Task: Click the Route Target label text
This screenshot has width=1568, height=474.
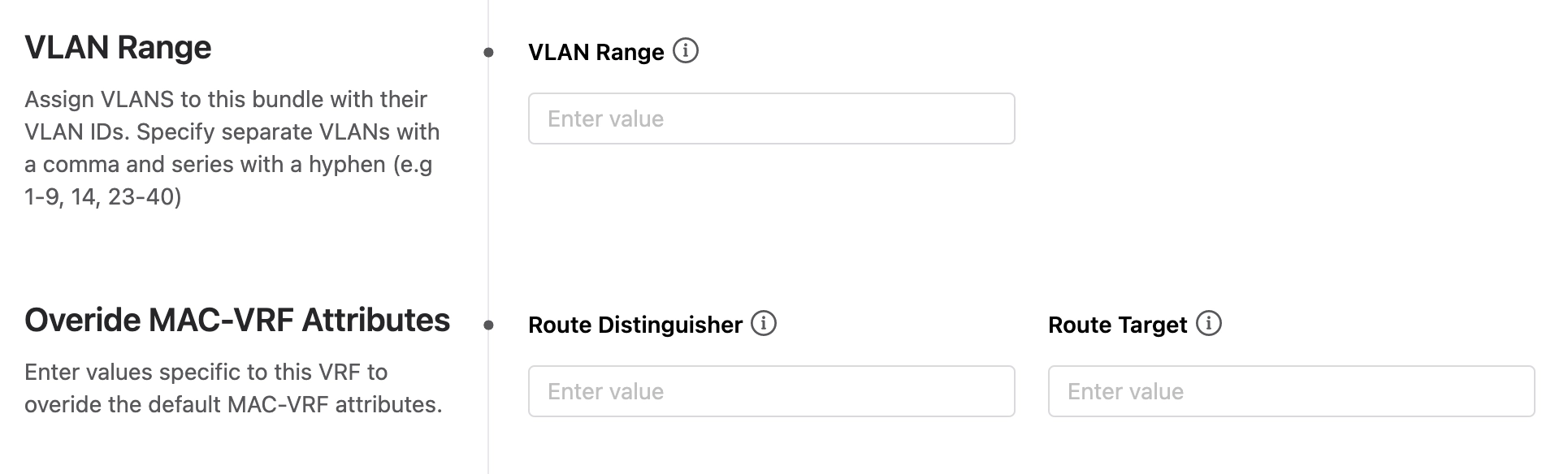Action: point(1116,325)
